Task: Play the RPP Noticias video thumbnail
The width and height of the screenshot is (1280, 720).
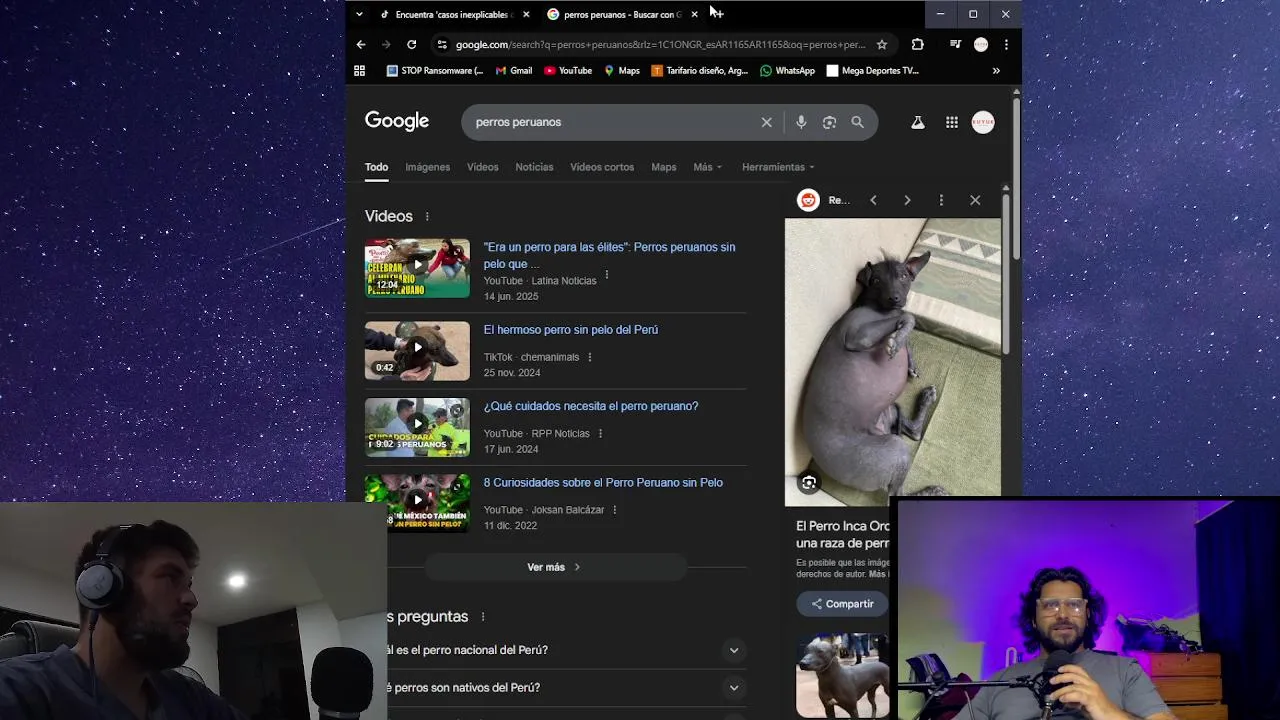Action: tap(417, 427)
